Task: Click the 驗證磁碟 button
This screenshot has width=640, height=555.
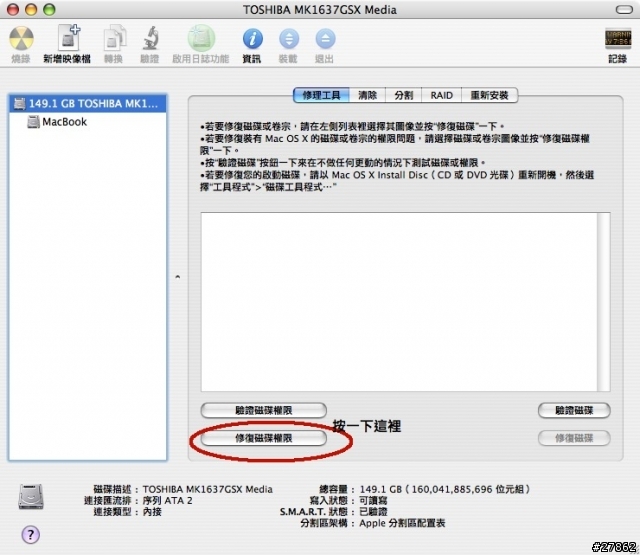Action: (574, 410)
